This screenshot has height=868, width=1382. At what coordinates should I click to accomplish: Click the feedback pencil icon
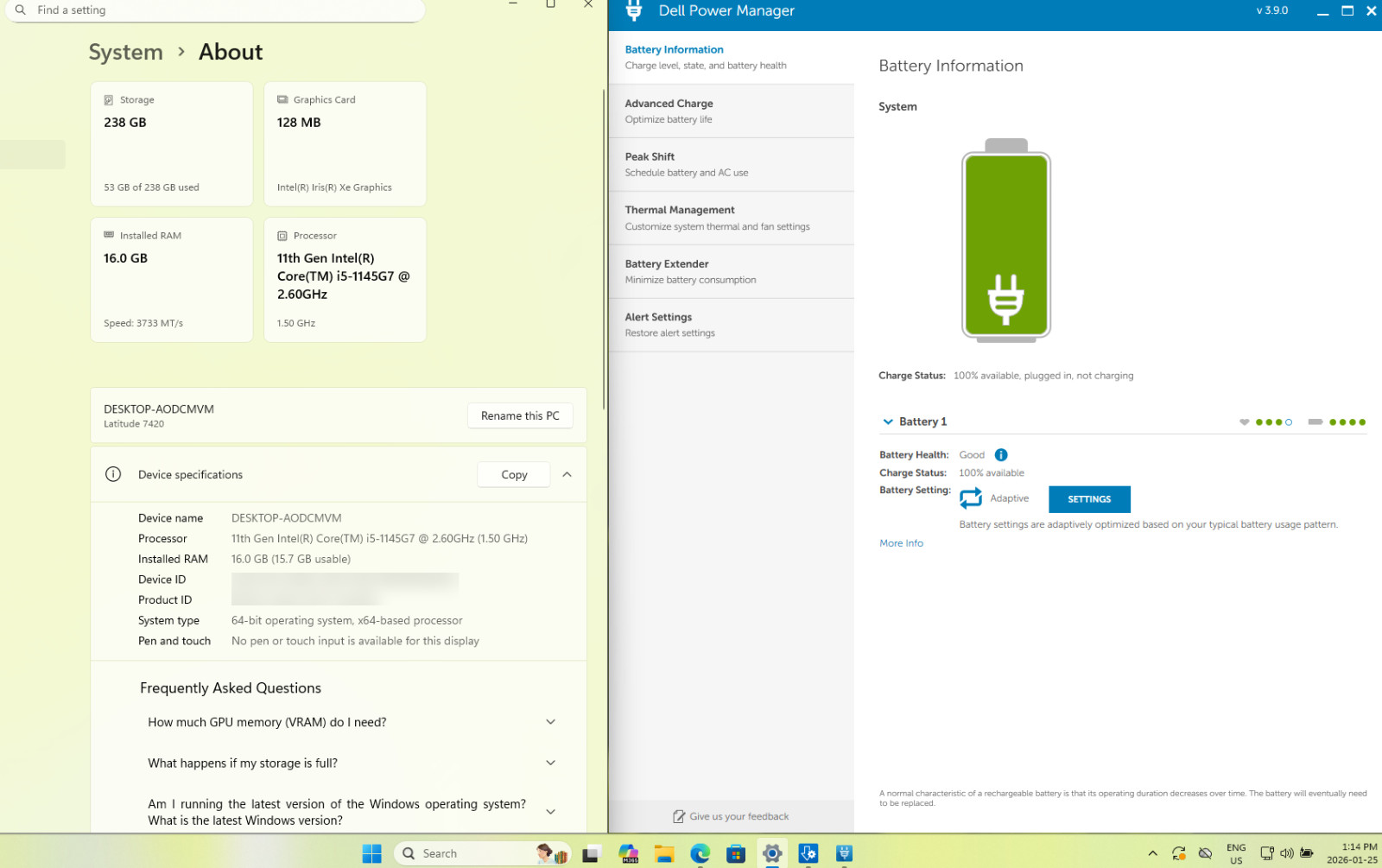[679, 816]
